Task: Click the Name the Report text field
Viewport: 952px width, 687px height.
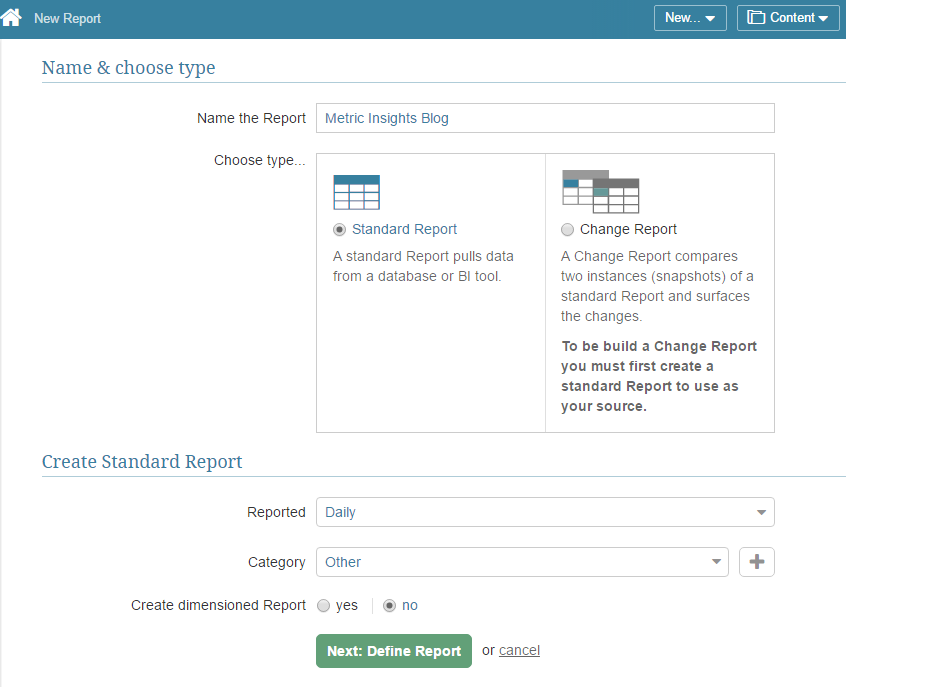Action: [545, 118]
